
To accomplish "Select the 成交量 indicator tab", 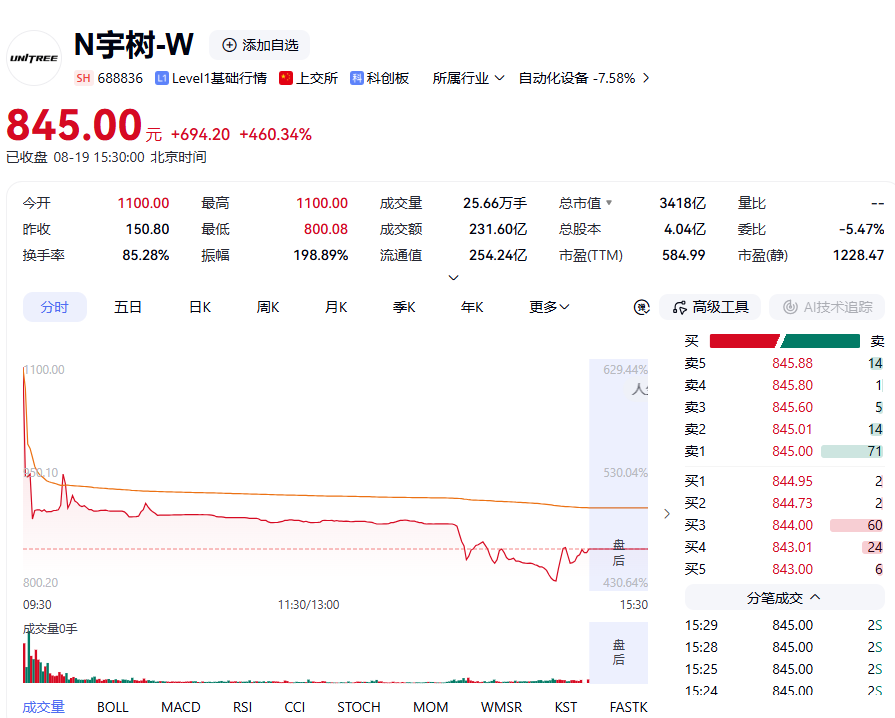I will pos(43,707).
